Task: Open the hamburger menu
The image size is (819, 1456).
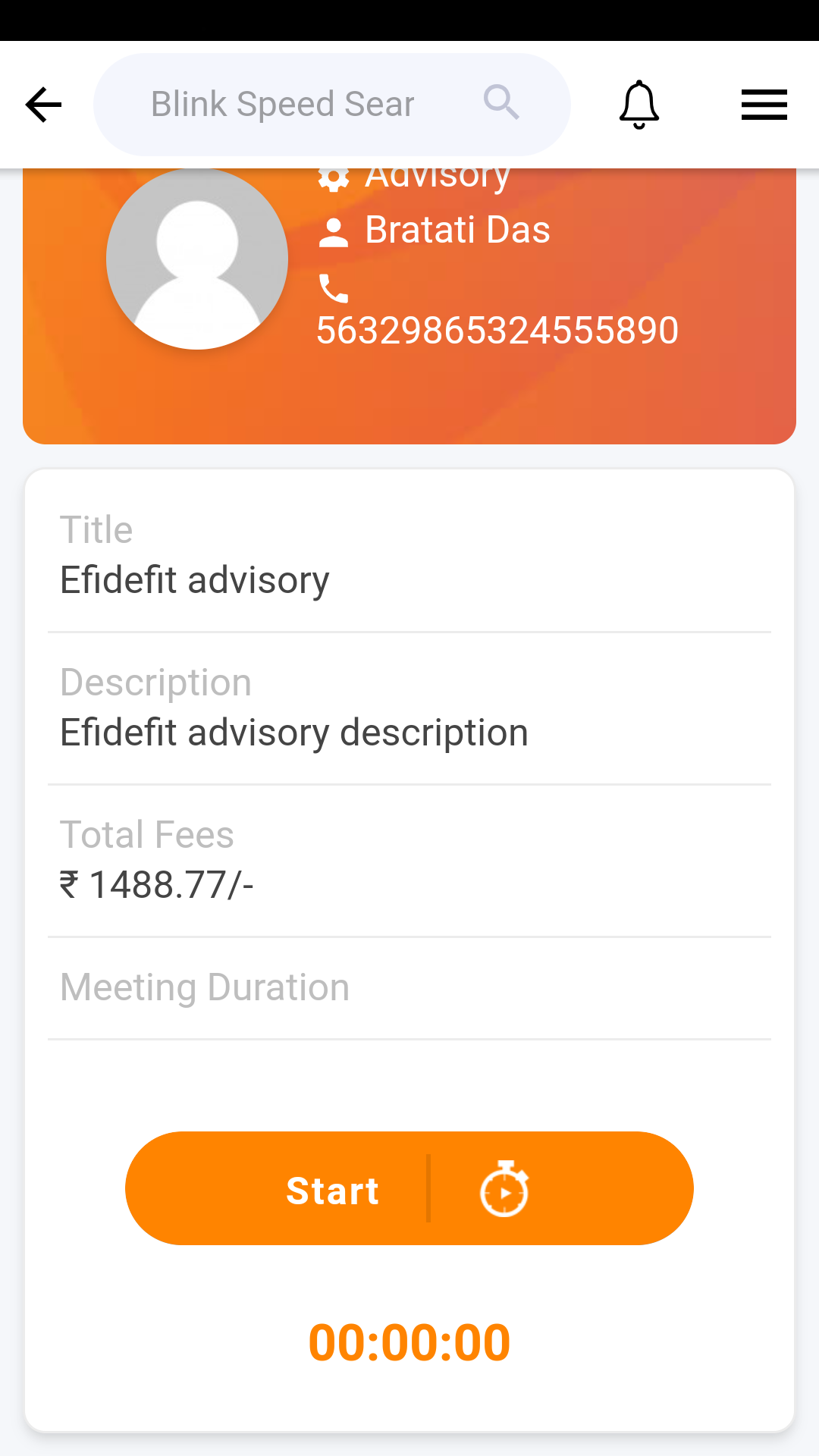Action: pos(764,105)
